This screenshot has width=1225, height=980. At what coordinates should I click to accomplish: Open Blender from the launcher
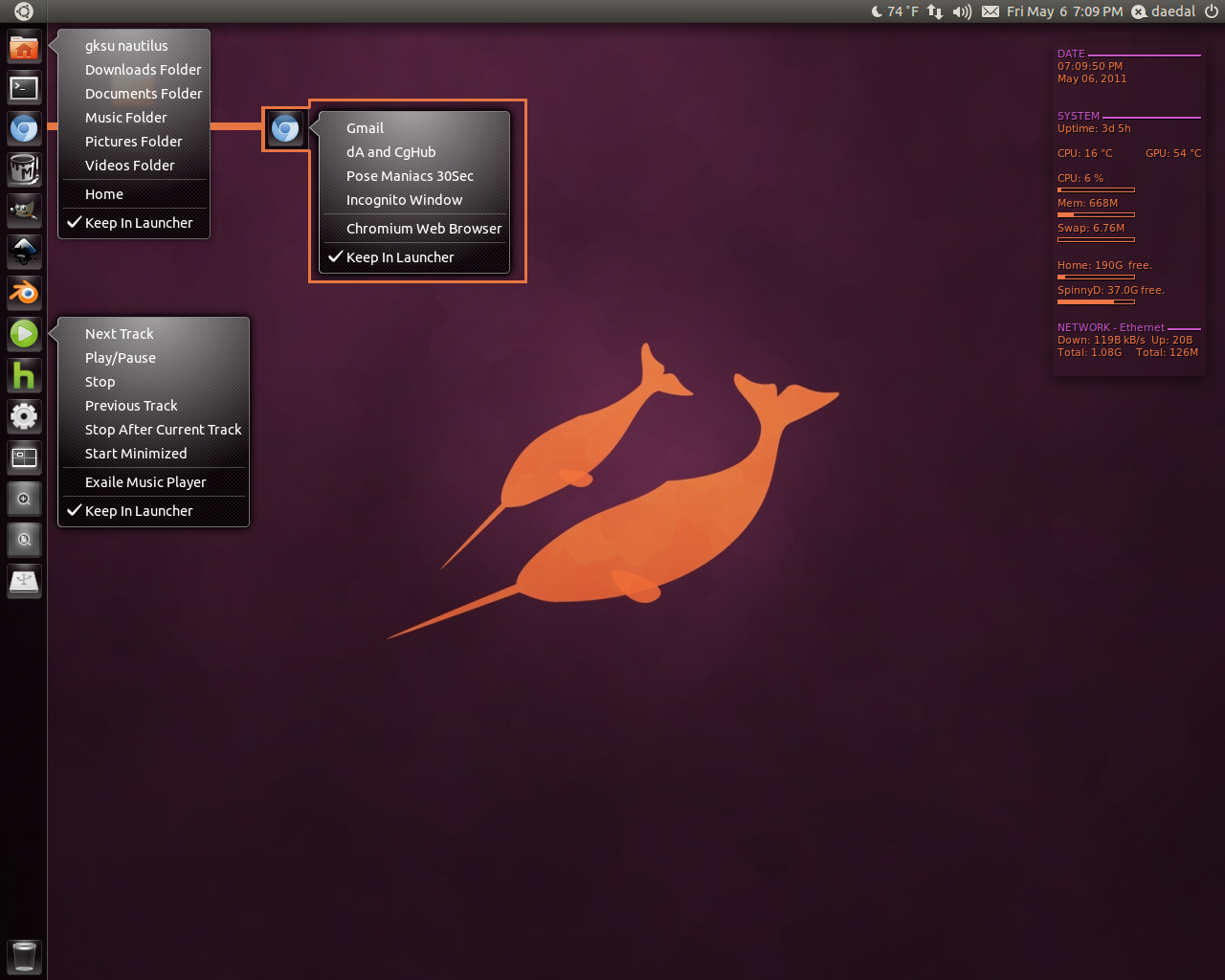[x=24, y=293]
